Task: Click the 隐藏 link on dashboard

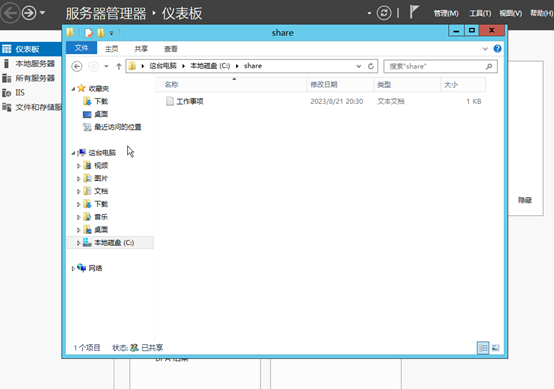Action: [x=525, y=200]
